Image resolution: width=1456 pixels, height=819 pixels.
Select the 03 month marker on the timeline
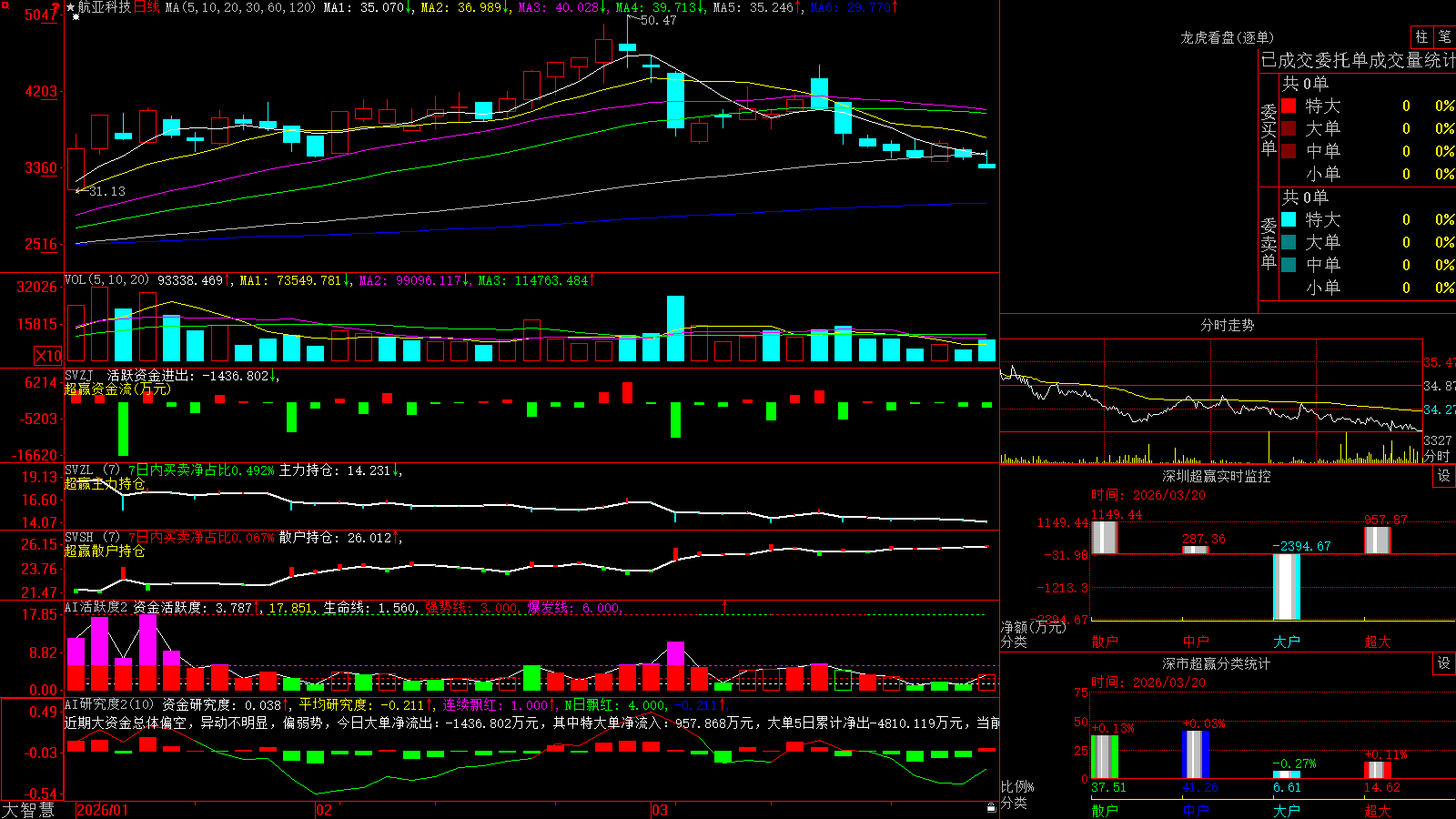tap(660, 810)
